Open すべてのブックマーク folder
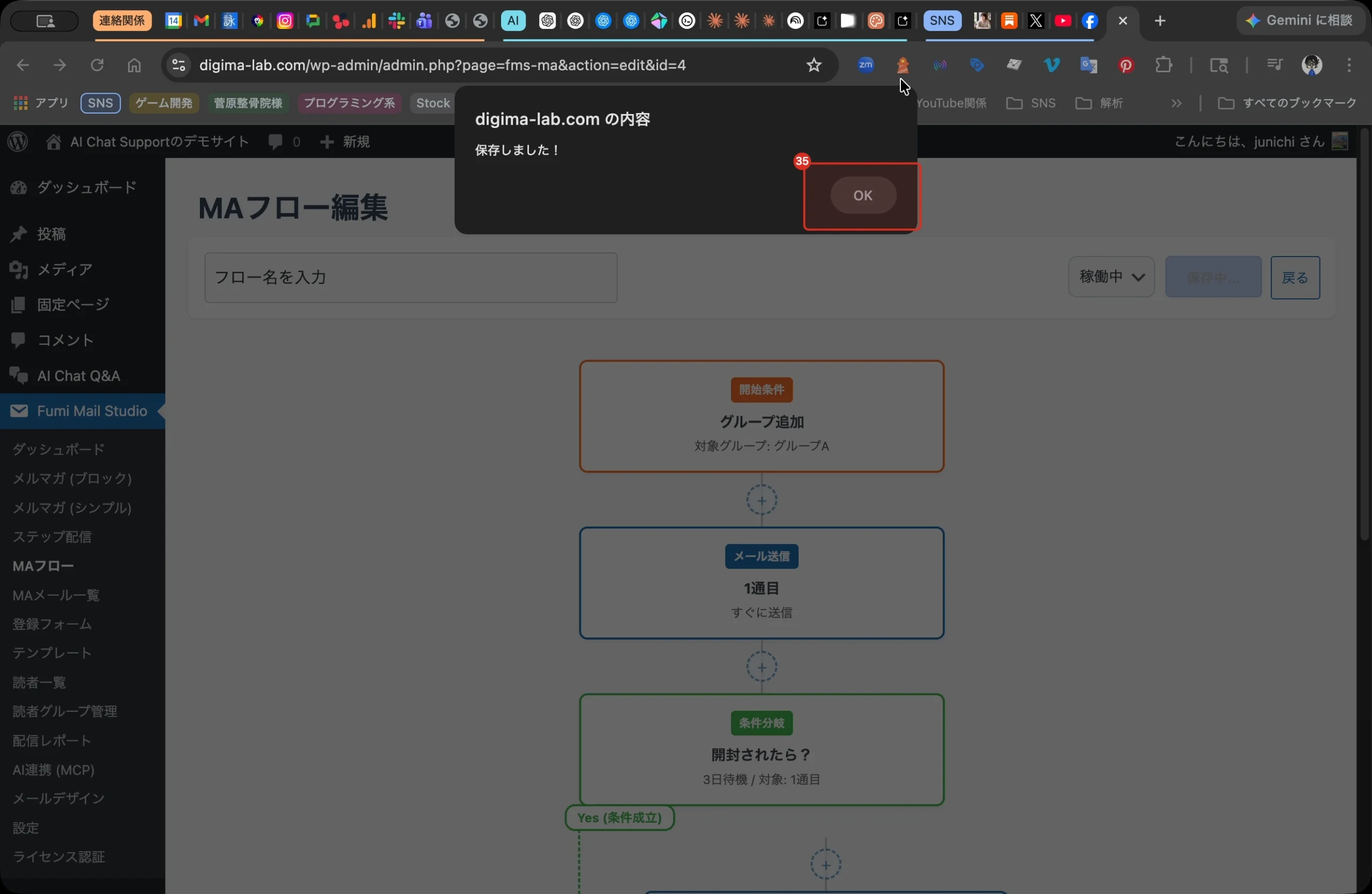This screenshot has width=1372, height=894. pyautogui.click(x=1287, y=103)
